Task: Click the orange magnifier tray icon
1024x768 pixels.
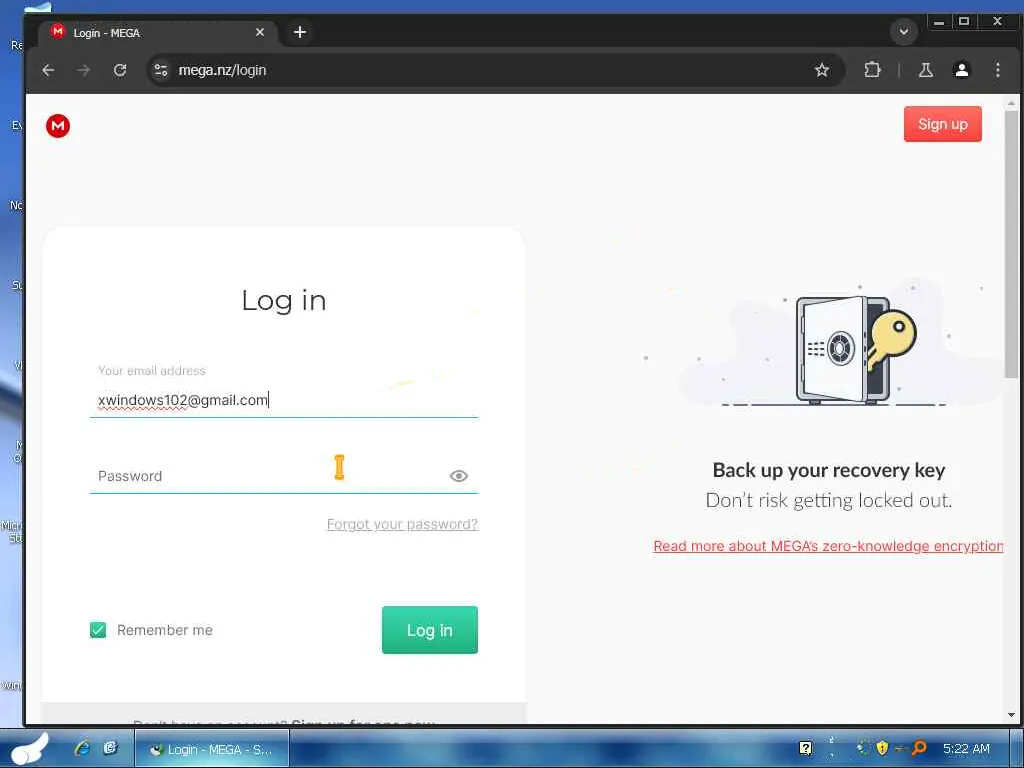Action: pos(920,748)
